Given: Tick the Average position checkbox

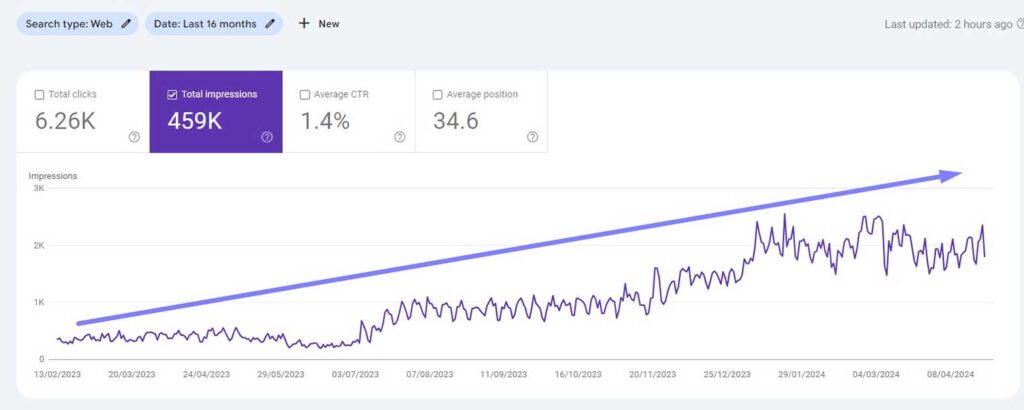Looking at the screenshot, I should (438, 95).
